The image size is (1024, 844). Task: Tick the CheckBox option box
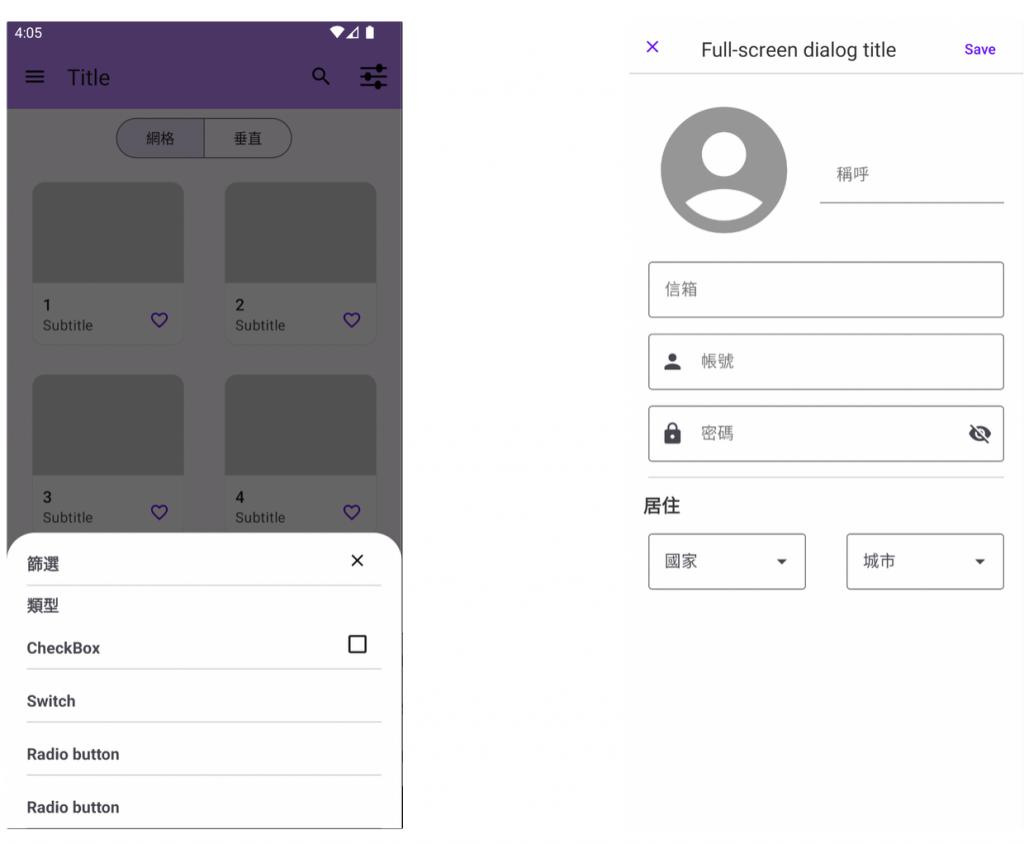coord(357,644)
